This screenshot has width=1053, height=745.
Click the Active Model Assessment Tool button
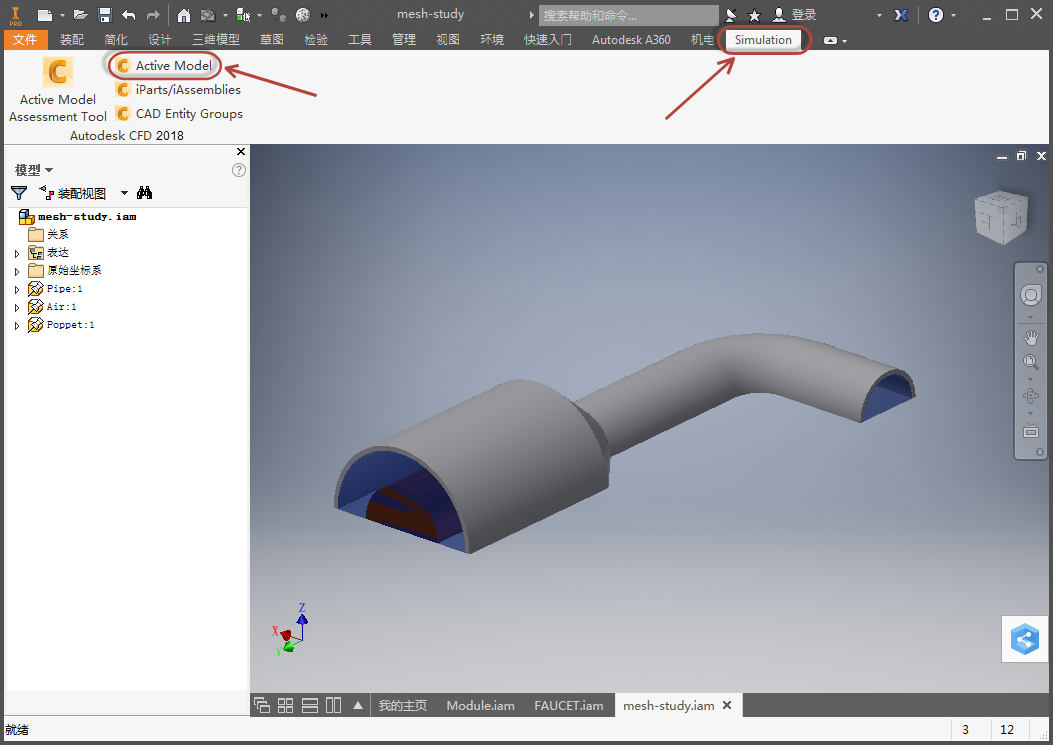[x=58, y=90]
